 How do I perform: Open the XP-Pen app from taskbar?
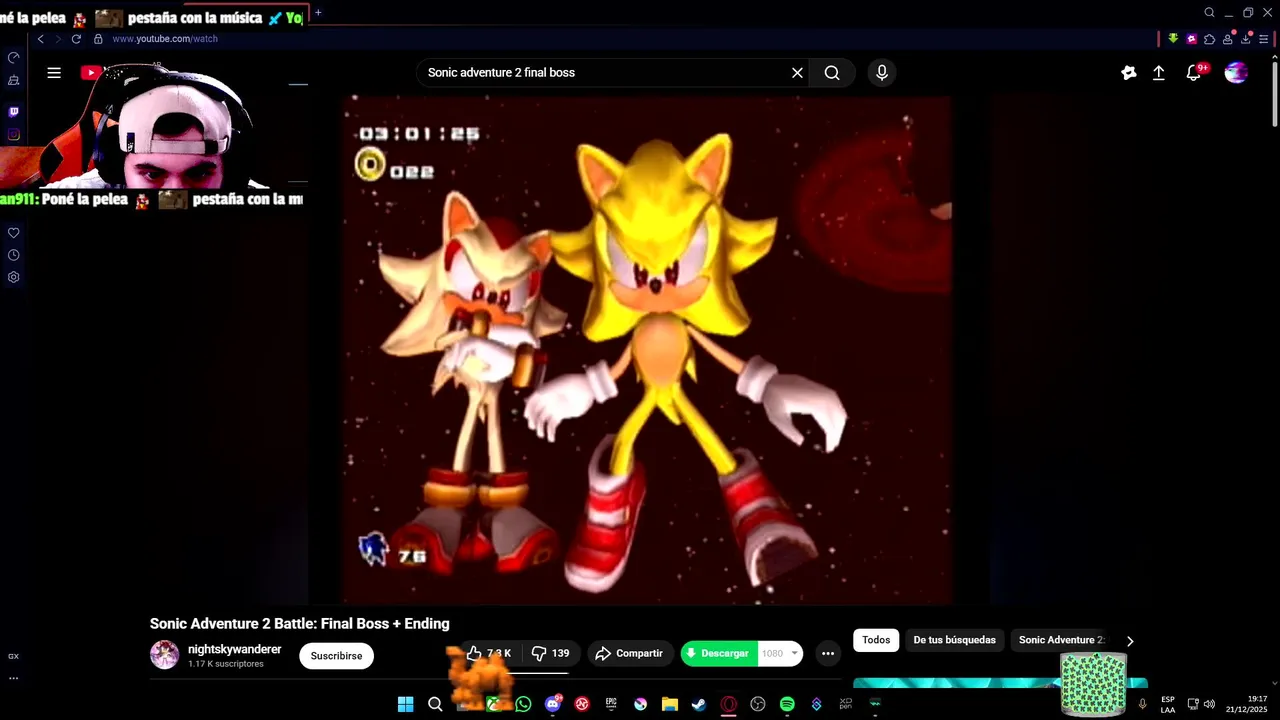(x=846, y=704)
